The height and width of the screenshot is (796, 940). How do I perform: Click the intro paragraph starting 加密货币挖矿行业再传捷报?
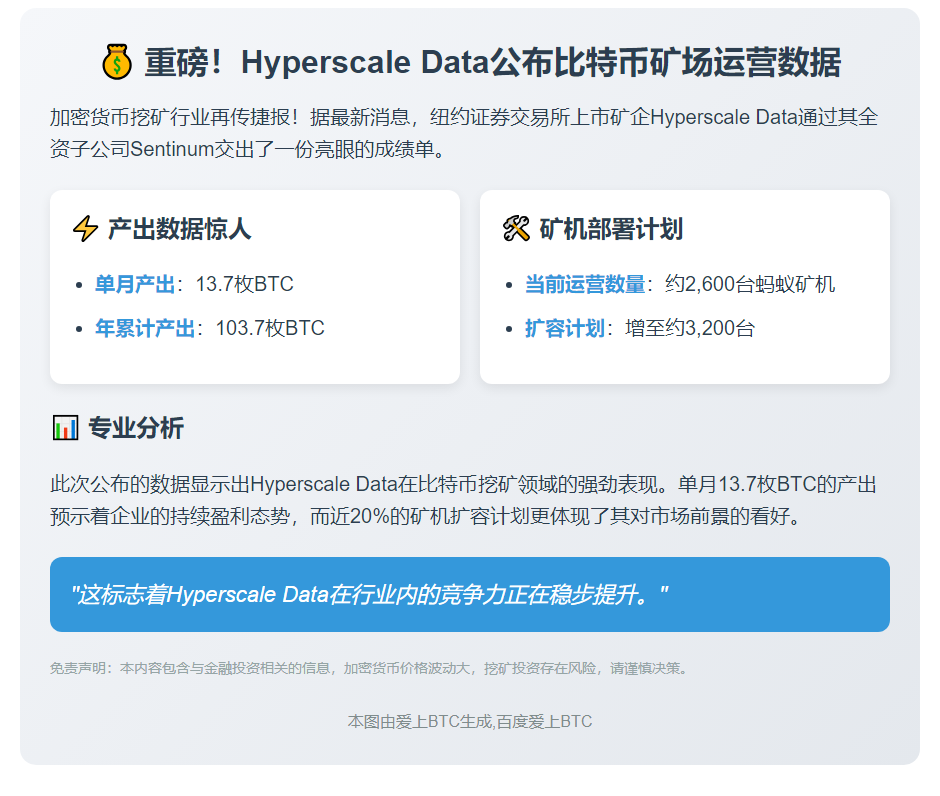(x=464, y=133)
